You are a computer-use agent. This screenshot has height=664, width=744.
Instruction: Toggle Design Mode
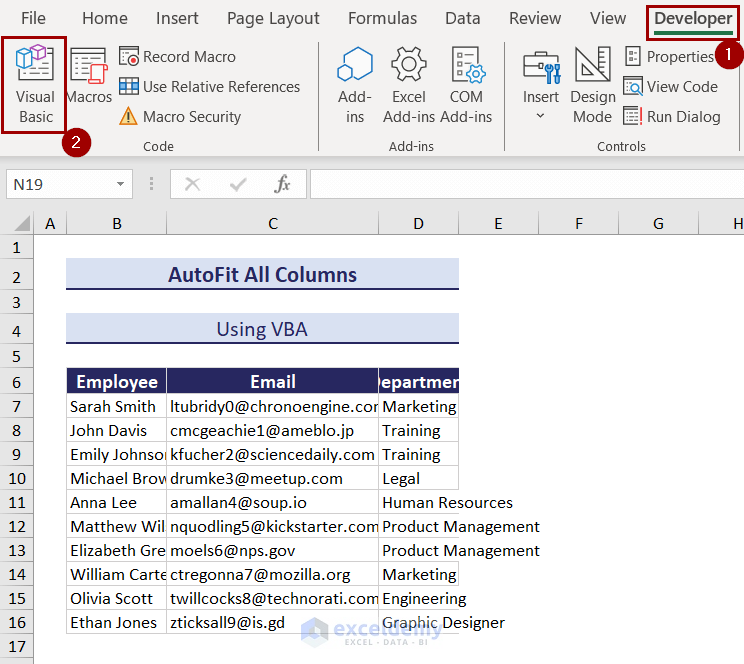[593, 85]
